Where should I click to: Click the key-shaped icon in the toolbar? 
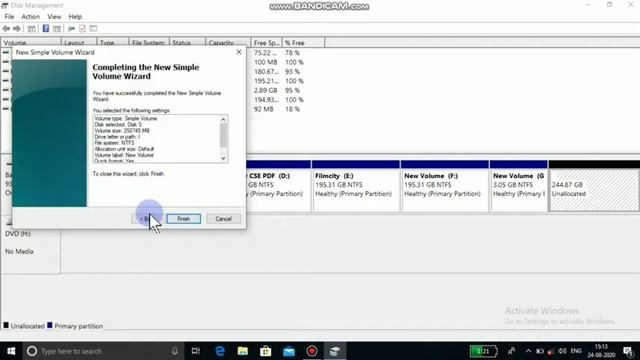tap(71, 29)
